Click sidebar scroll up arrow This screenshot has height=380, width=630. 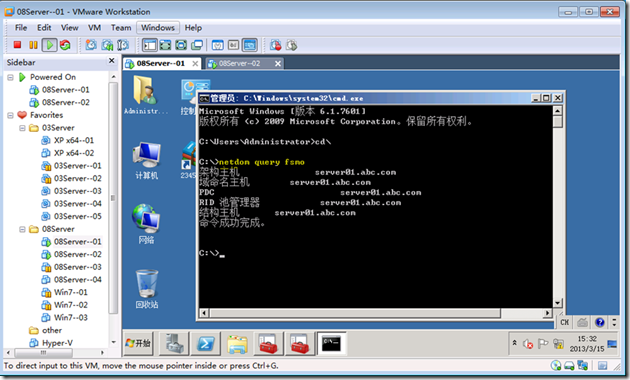[113, 77]
